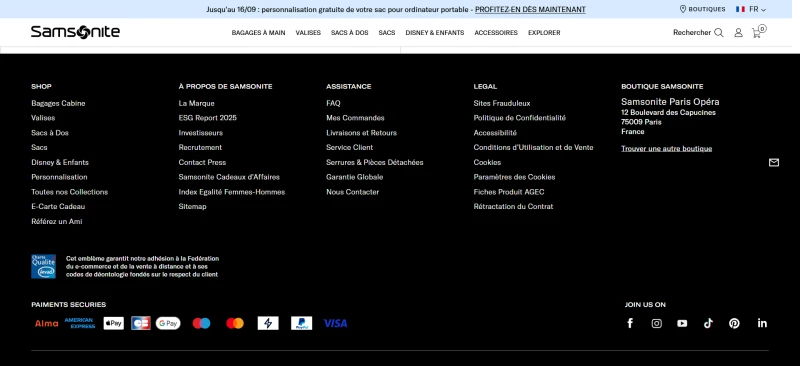Open the Nous Contacter link

click(x=353, y=192)
